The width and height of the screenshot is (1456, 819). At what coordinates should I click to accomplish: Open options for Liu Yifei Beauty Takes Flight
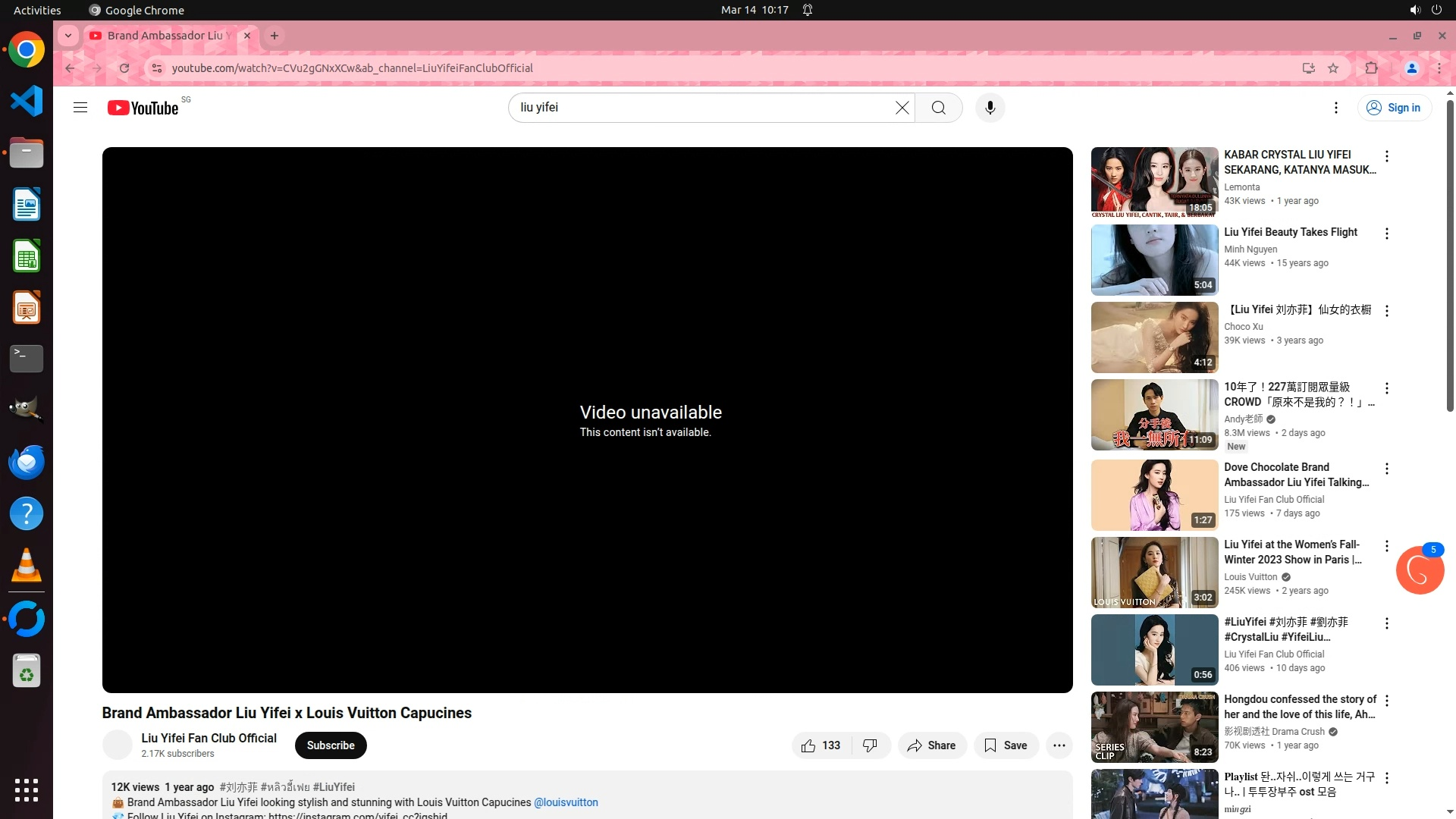pyautogui.click(x=1387, y=234)
